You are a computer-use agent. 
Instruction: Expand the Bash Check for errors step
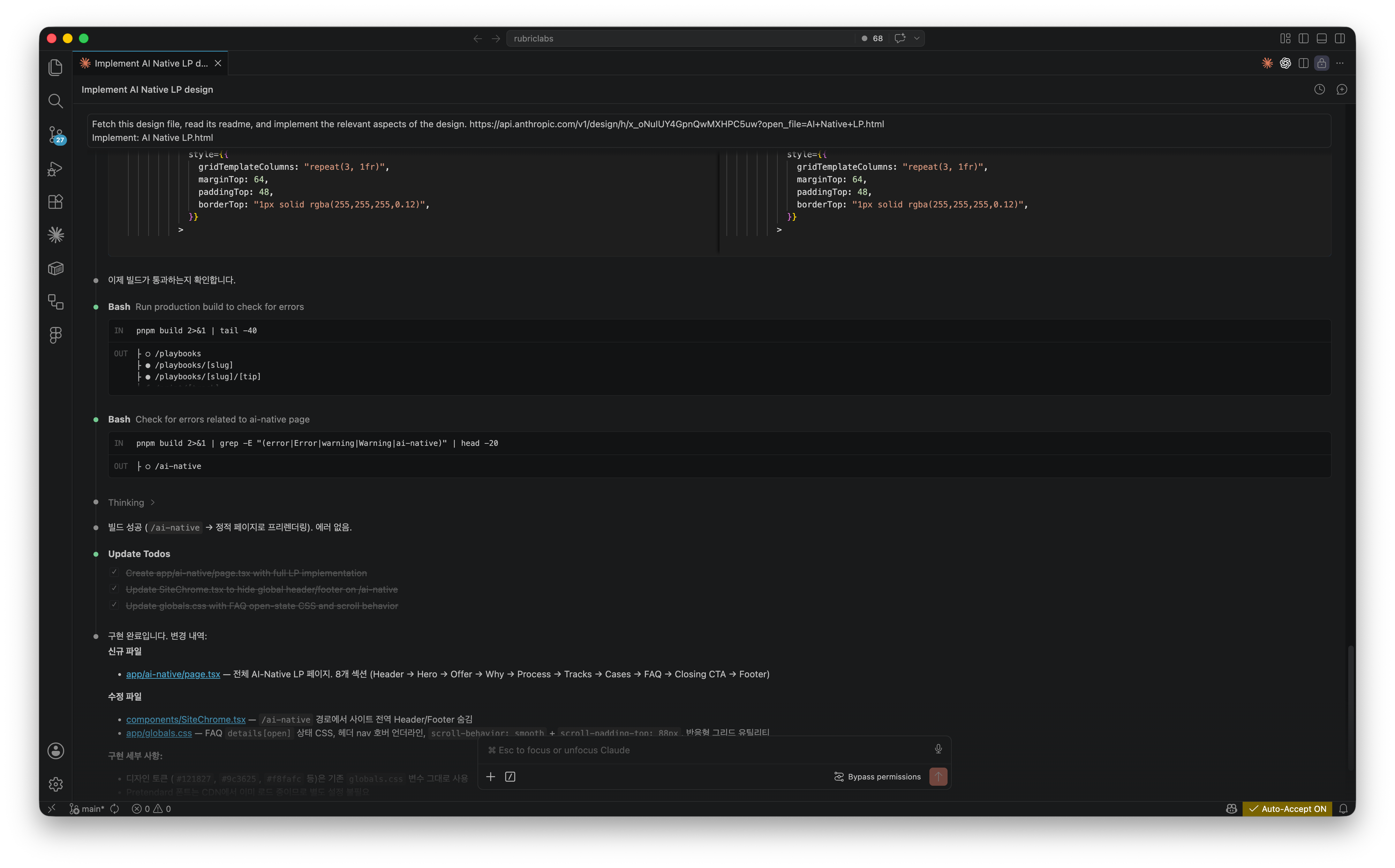pyautogui.click(x=209, y=419)
